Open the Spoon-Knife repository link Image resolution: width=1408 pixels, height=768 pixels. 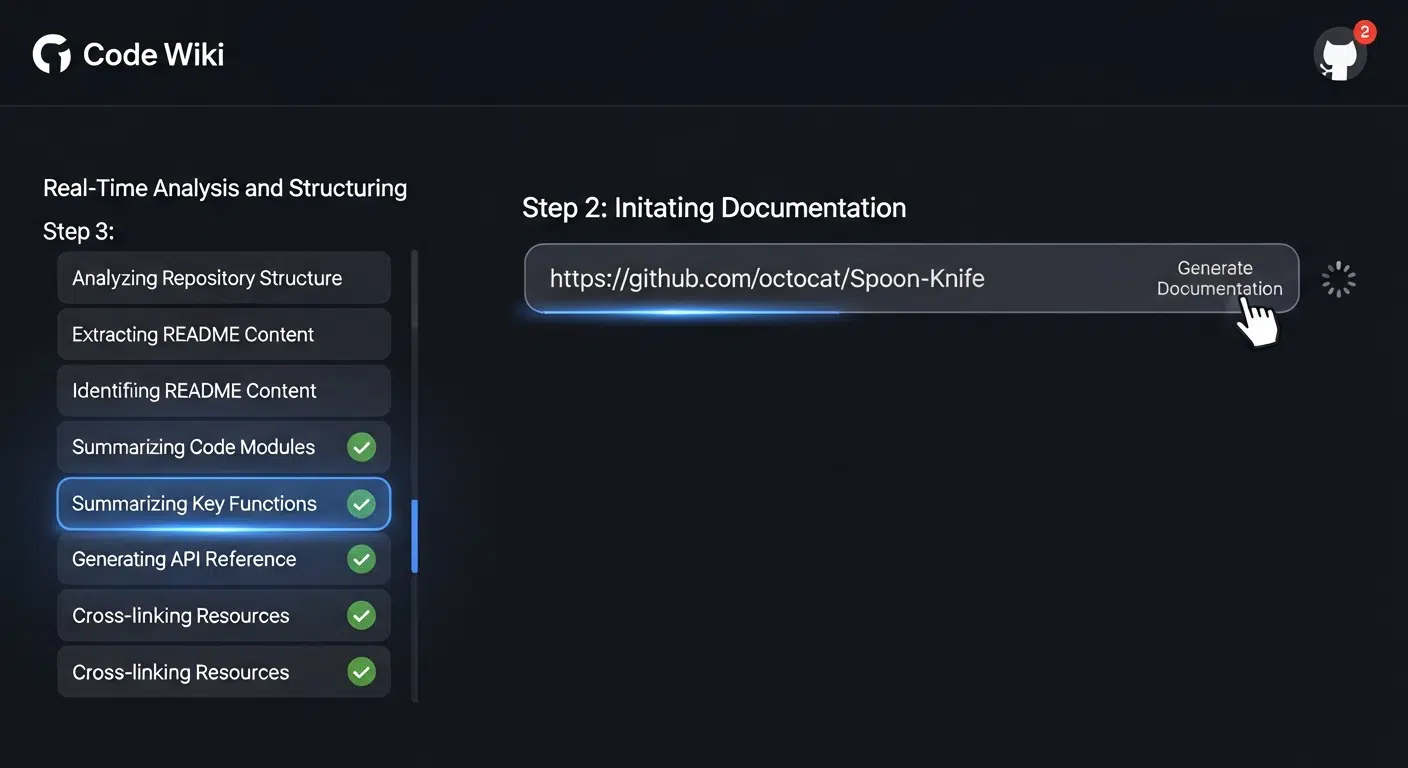click(x=766, y=278)
